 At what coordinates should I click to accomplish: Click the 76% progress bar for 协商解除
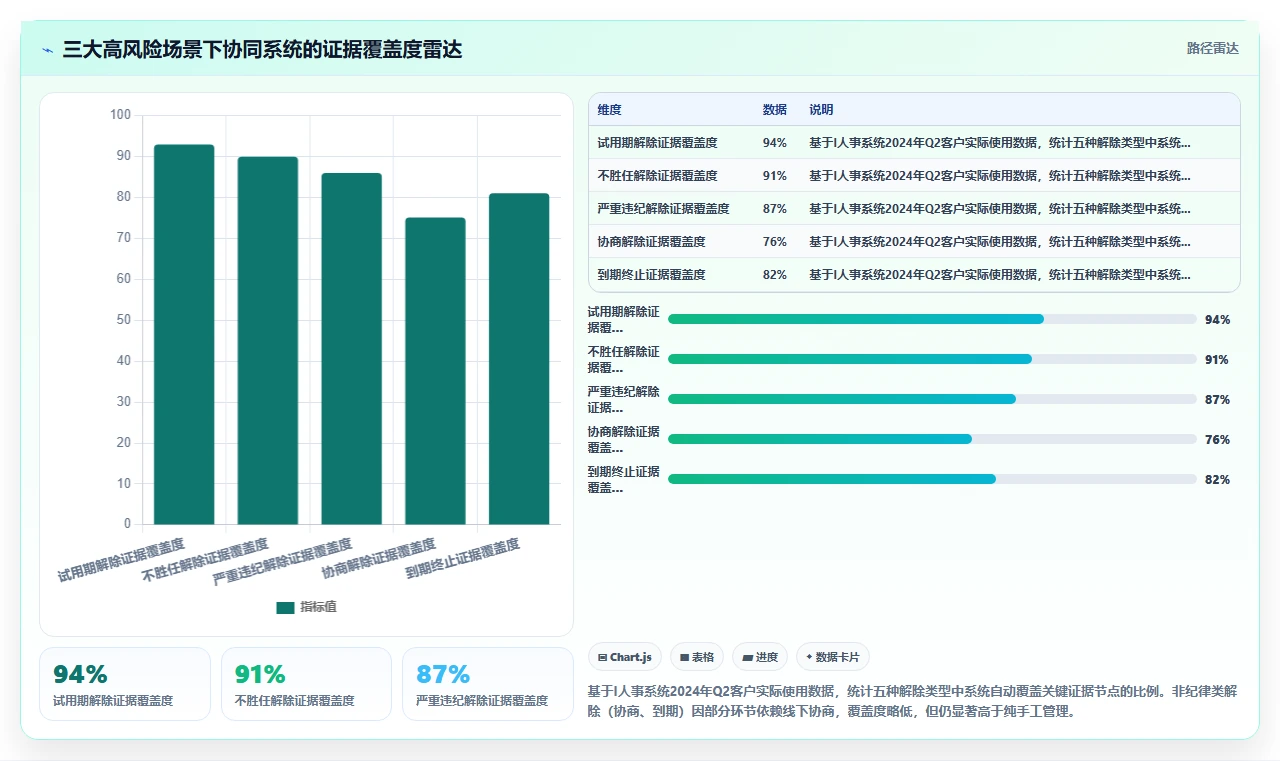(932, 439)
